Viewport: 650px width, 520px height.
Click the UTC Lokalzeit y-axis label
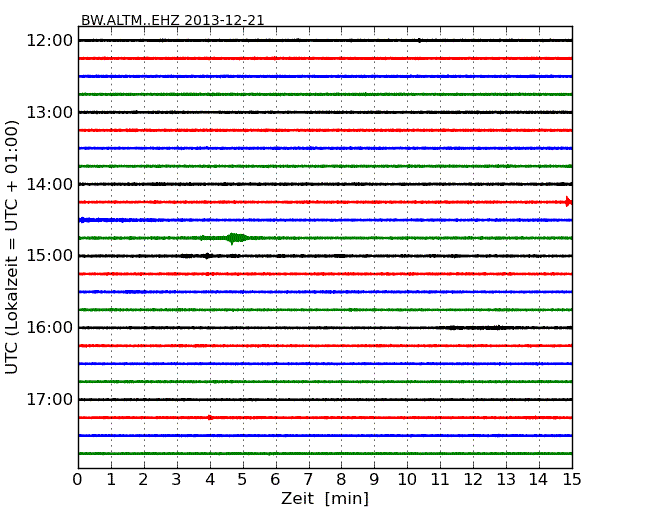pos(12,247)
